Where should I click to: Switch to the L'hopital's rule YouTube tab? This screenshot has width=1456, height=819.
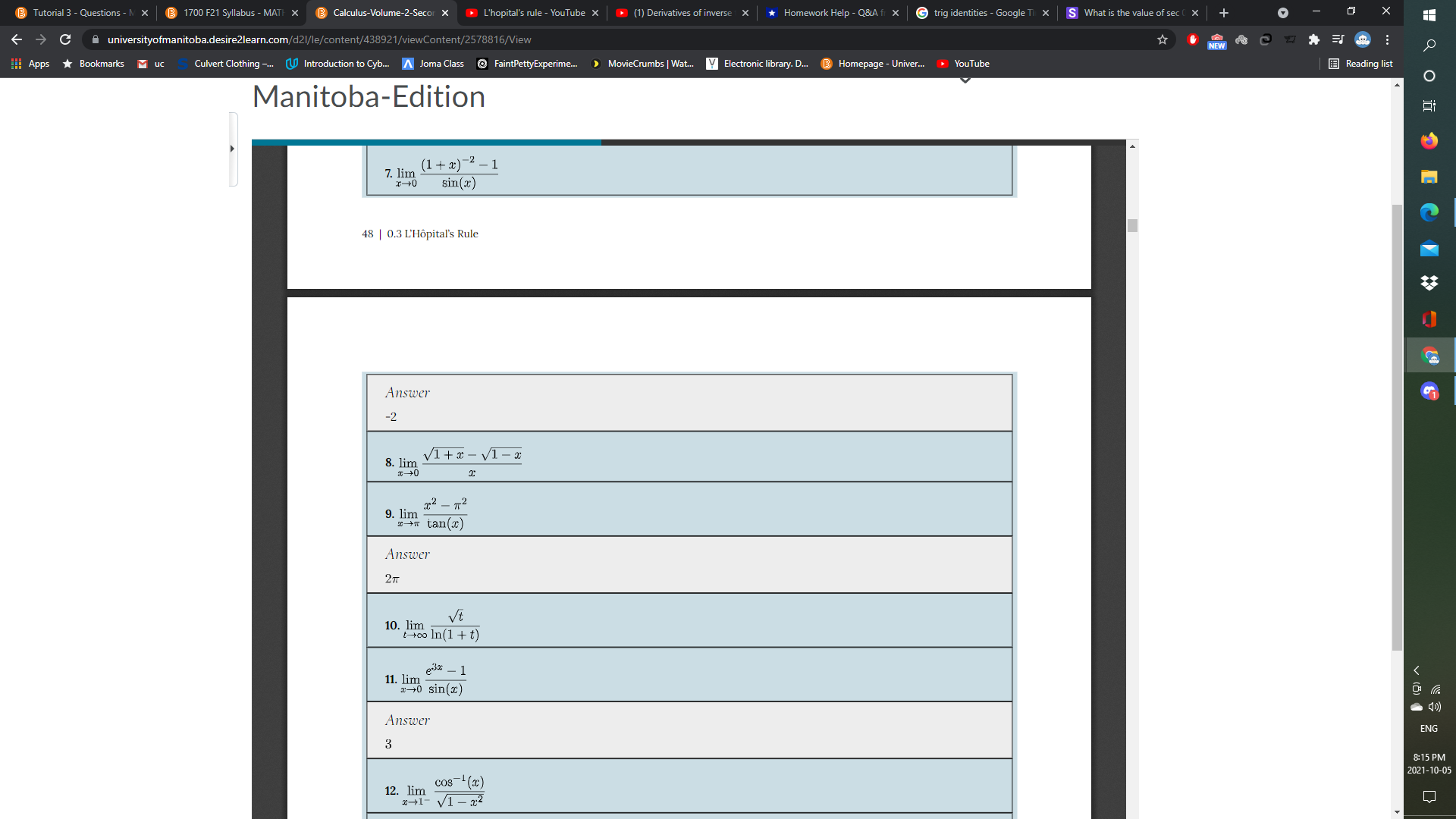[x=531, y=13]
